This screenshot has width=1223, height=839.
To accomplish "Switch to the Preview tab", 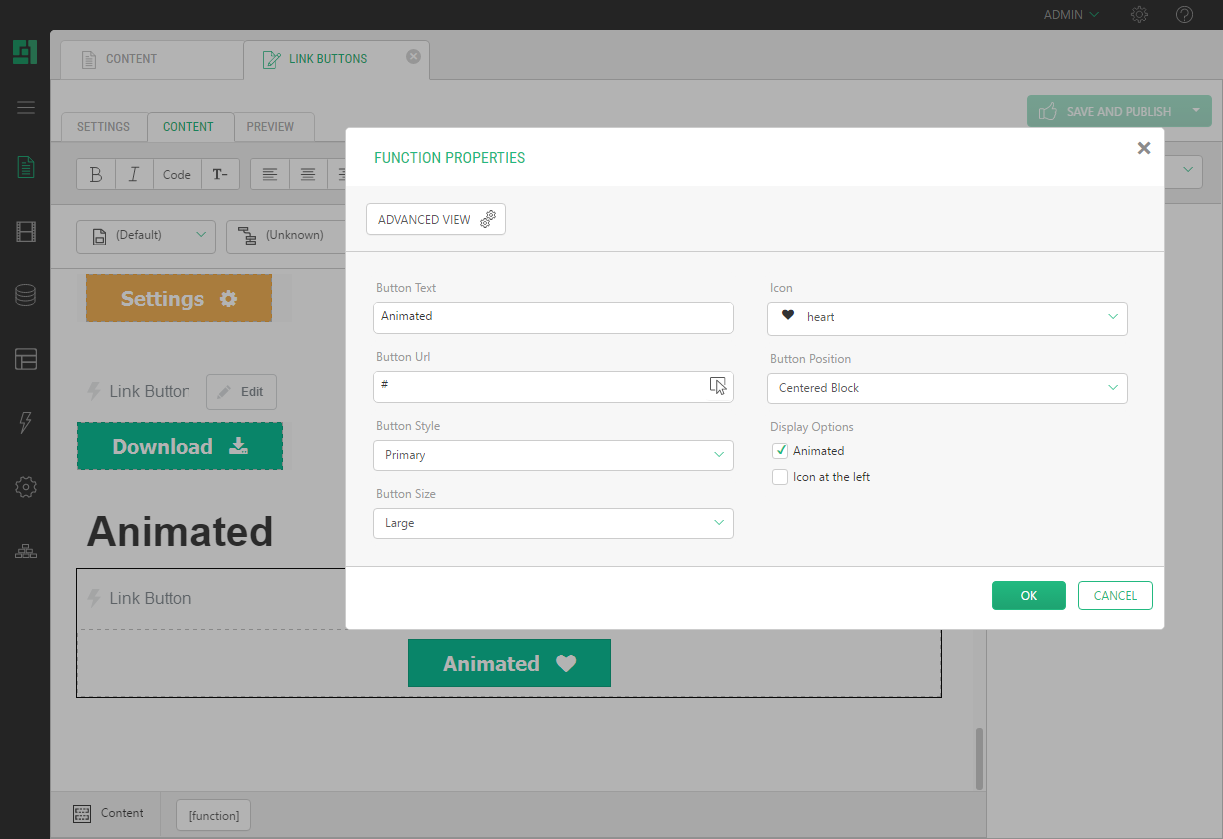I will pos(270,127).
